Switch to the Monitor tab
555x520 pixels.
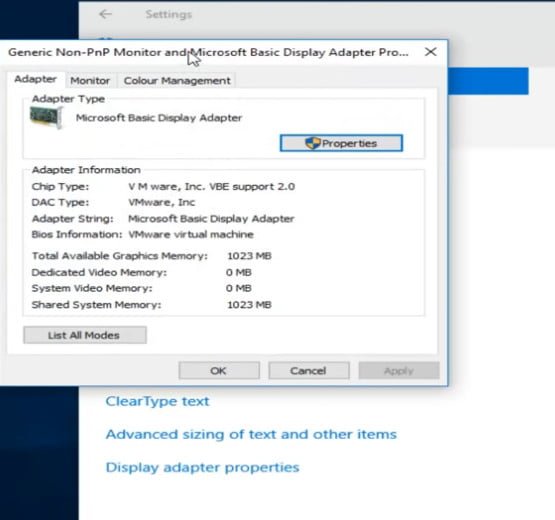pos(90,81)
